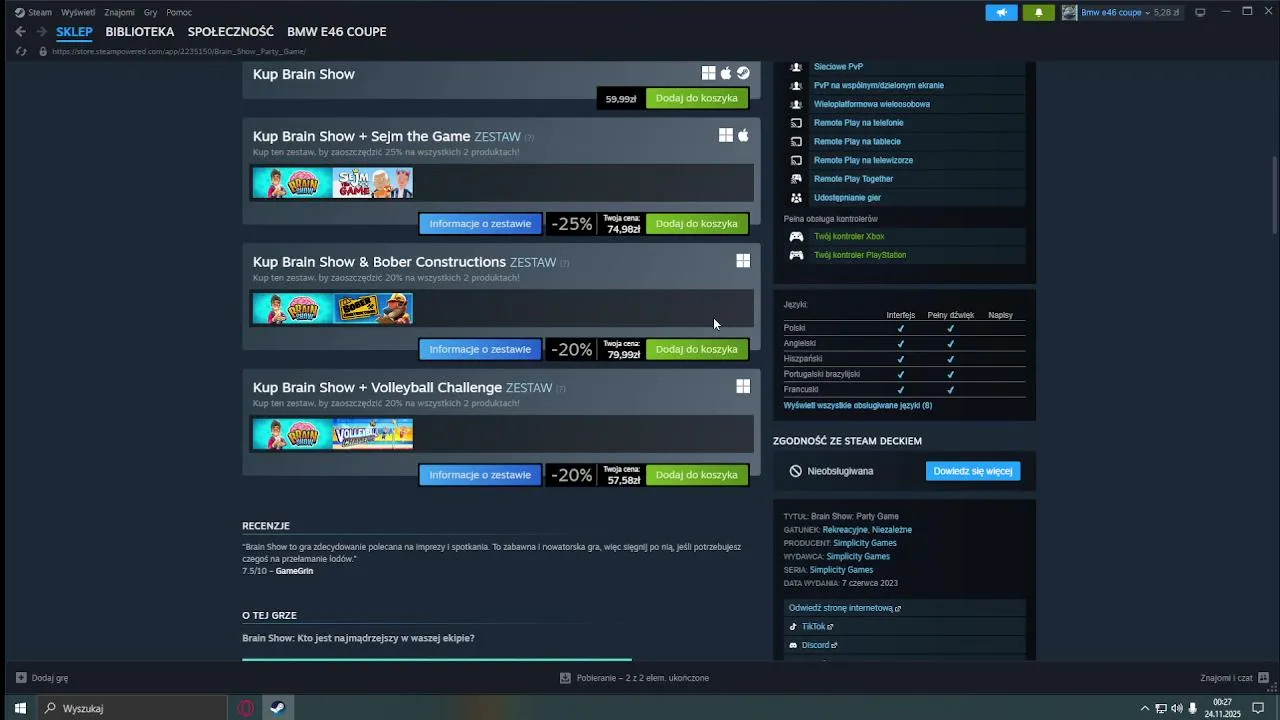Click the GameGrin review source text

(294, 571)
